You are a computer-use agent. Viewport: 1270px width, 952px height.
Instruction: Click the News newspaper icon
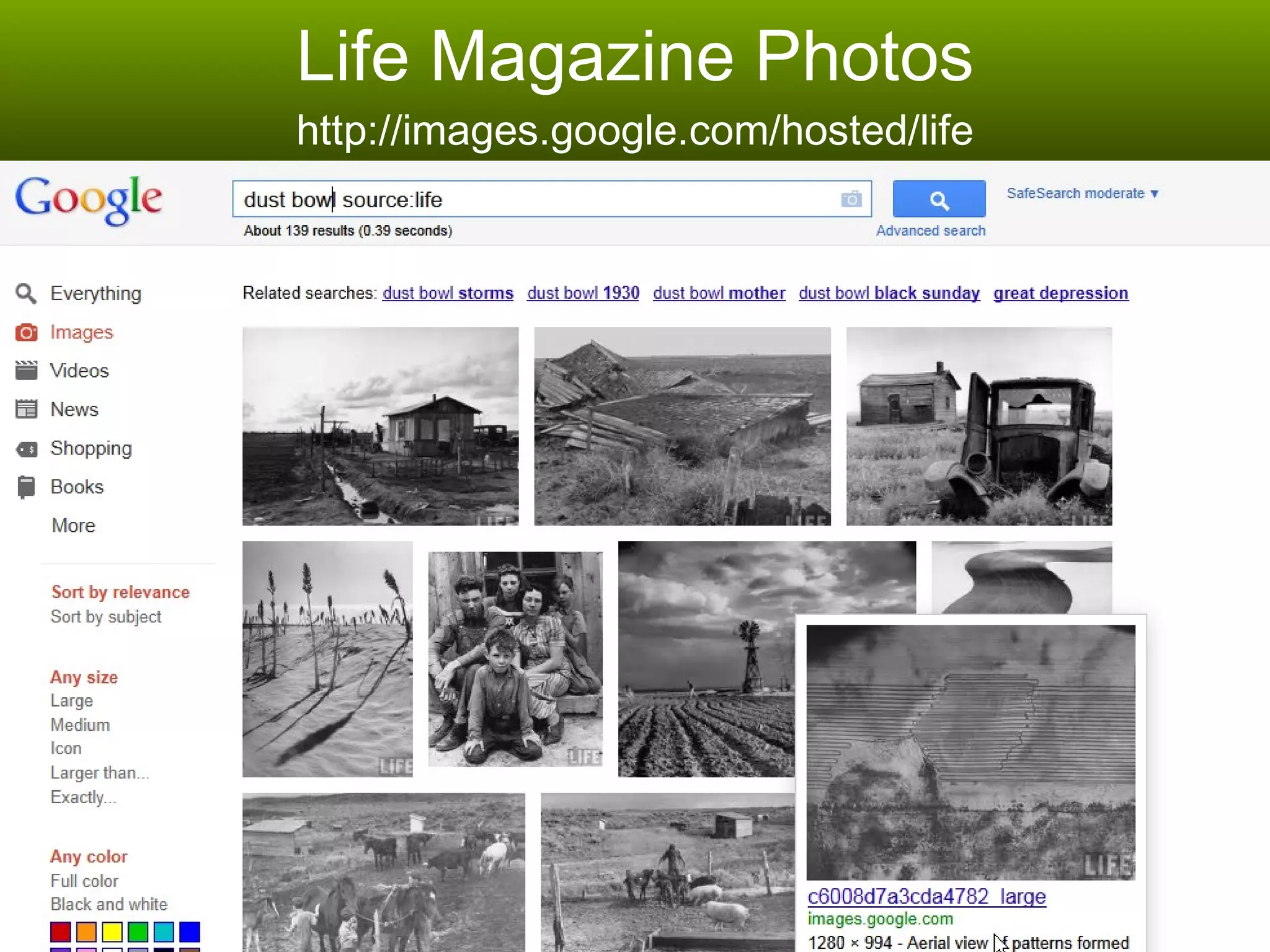coord(26,410)
